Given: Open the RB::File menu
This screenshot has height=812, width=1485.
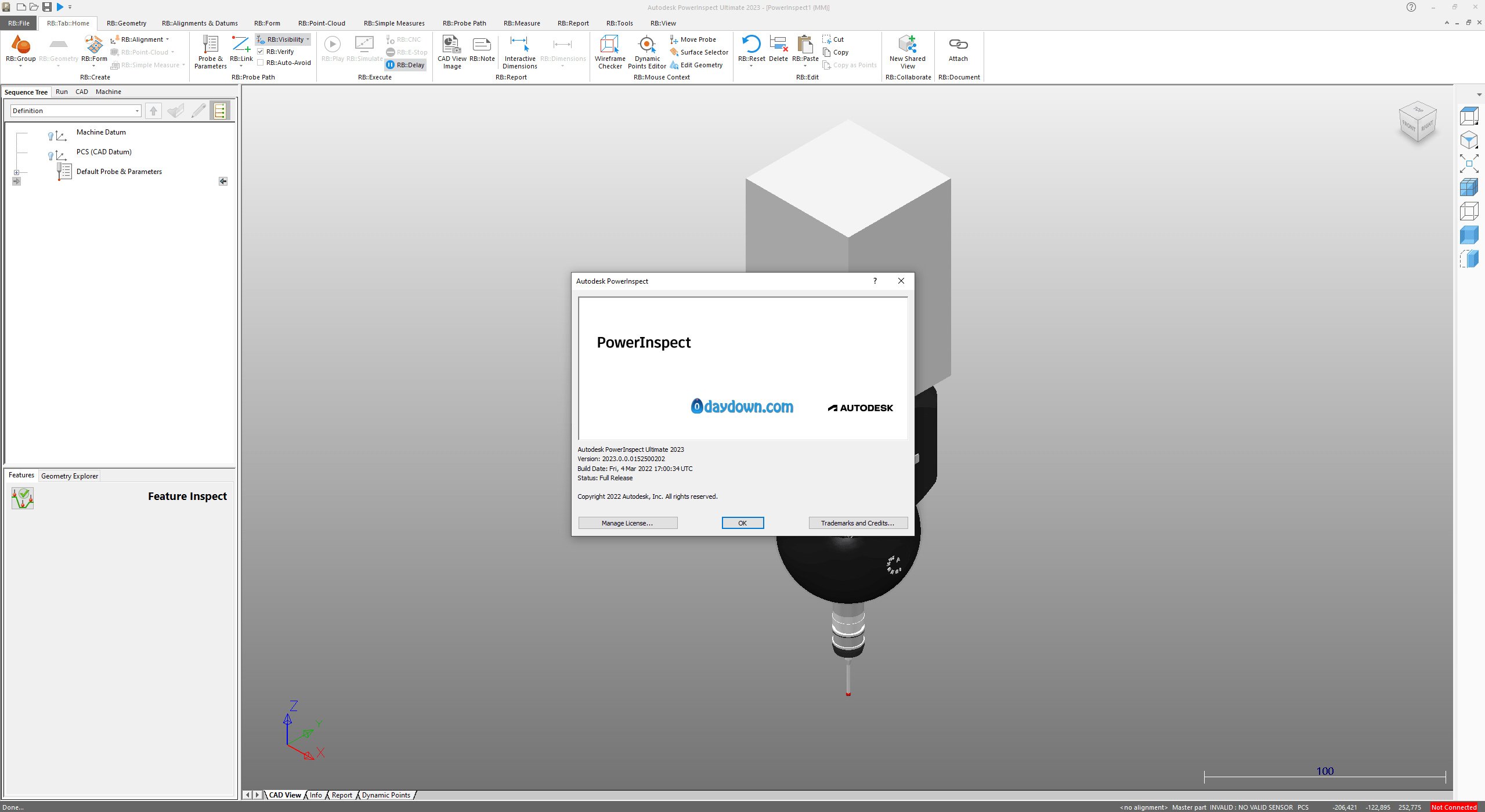Looking at the screenshot, I should click(x=19, y=23).
